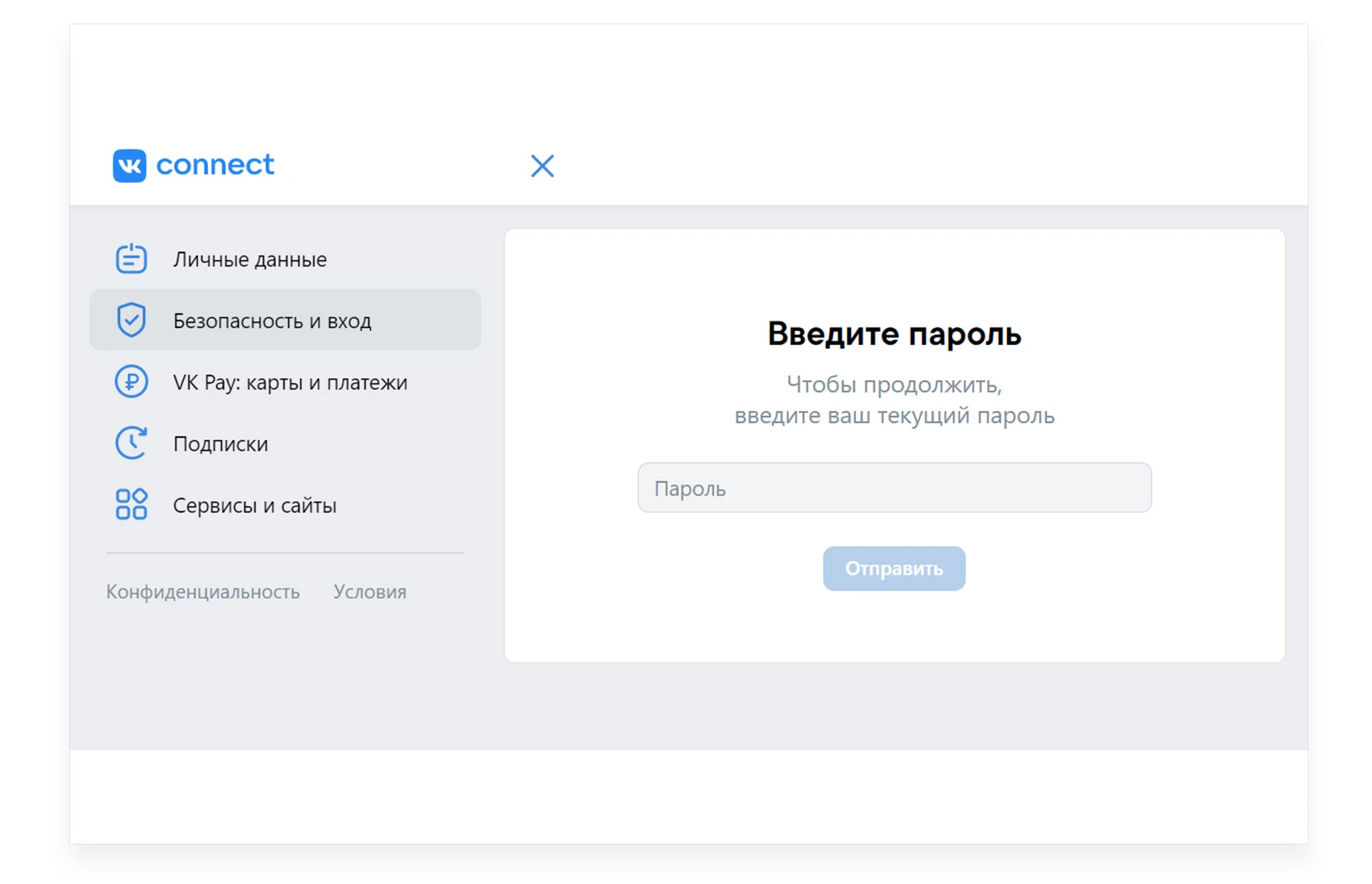The height and width of the screenshot is (884, 1372).
Task: Open the Конфиденциальность link
Action: (203, 592)
